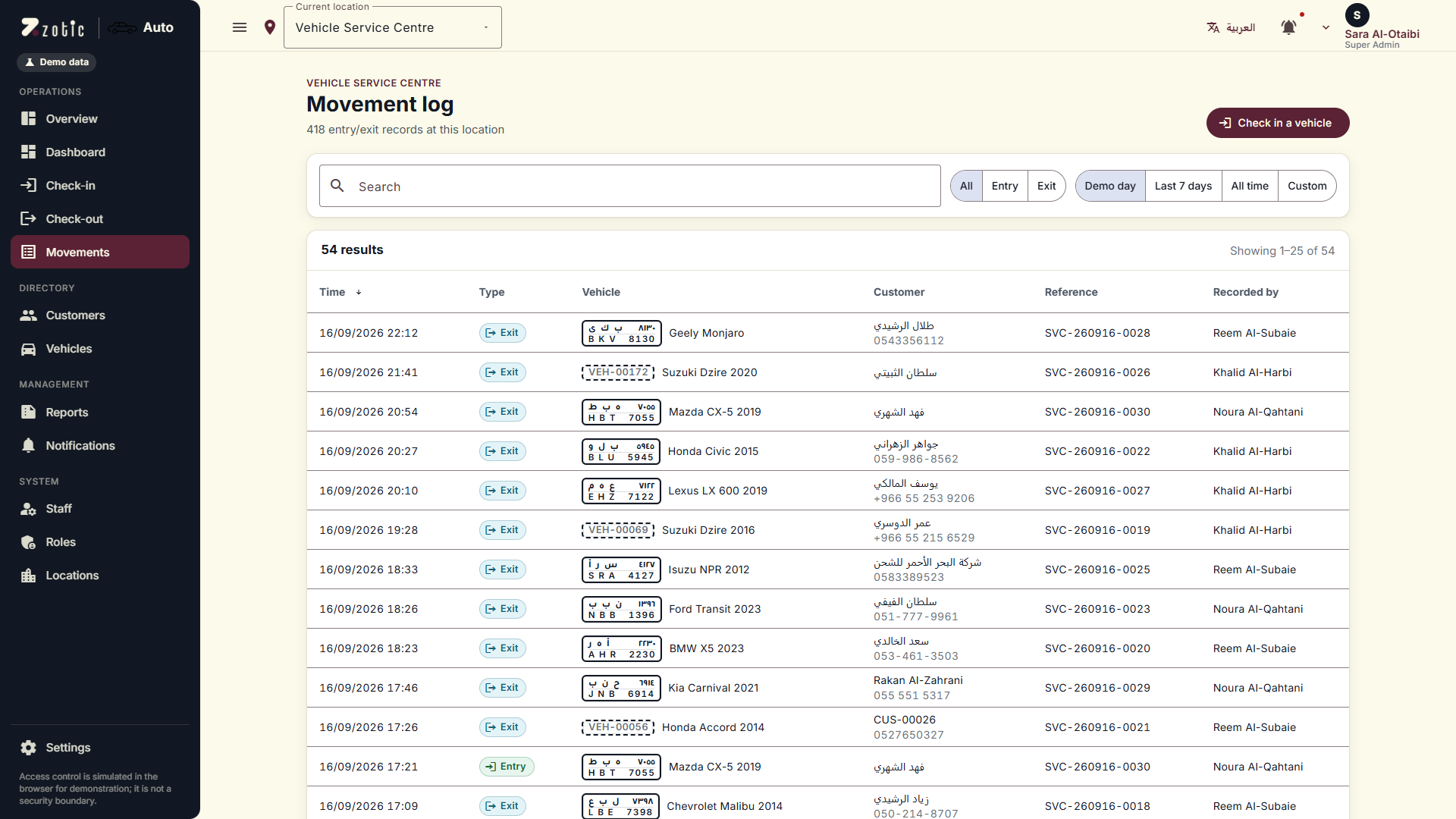Click Lexus LX 600 2019 vehicle
Screen dimensions: 1456x819
click(x=717, y=491)
